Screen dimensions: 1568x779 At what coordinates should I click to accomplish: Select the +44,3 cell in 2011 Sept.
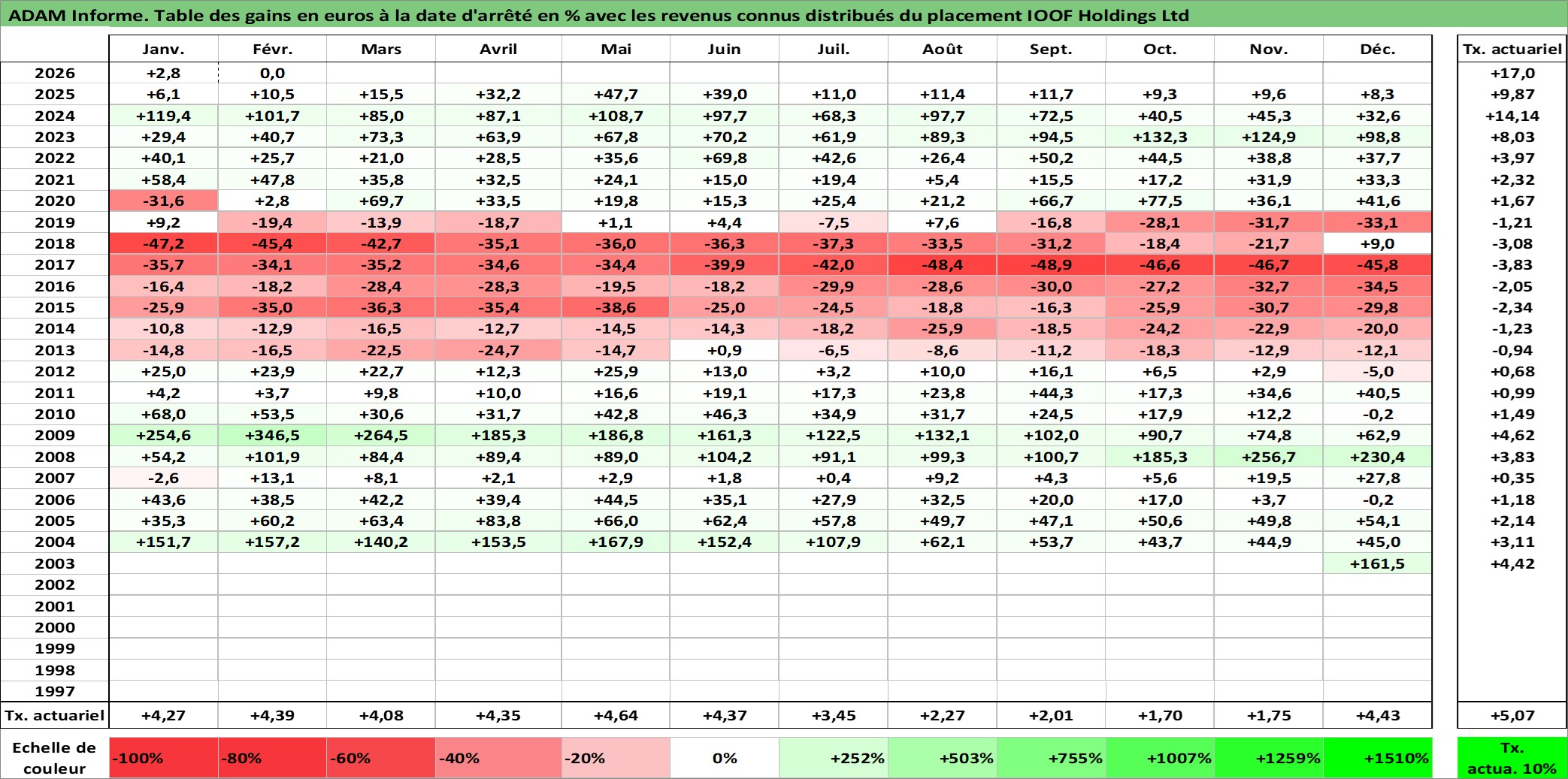[x=1051, y=393]
